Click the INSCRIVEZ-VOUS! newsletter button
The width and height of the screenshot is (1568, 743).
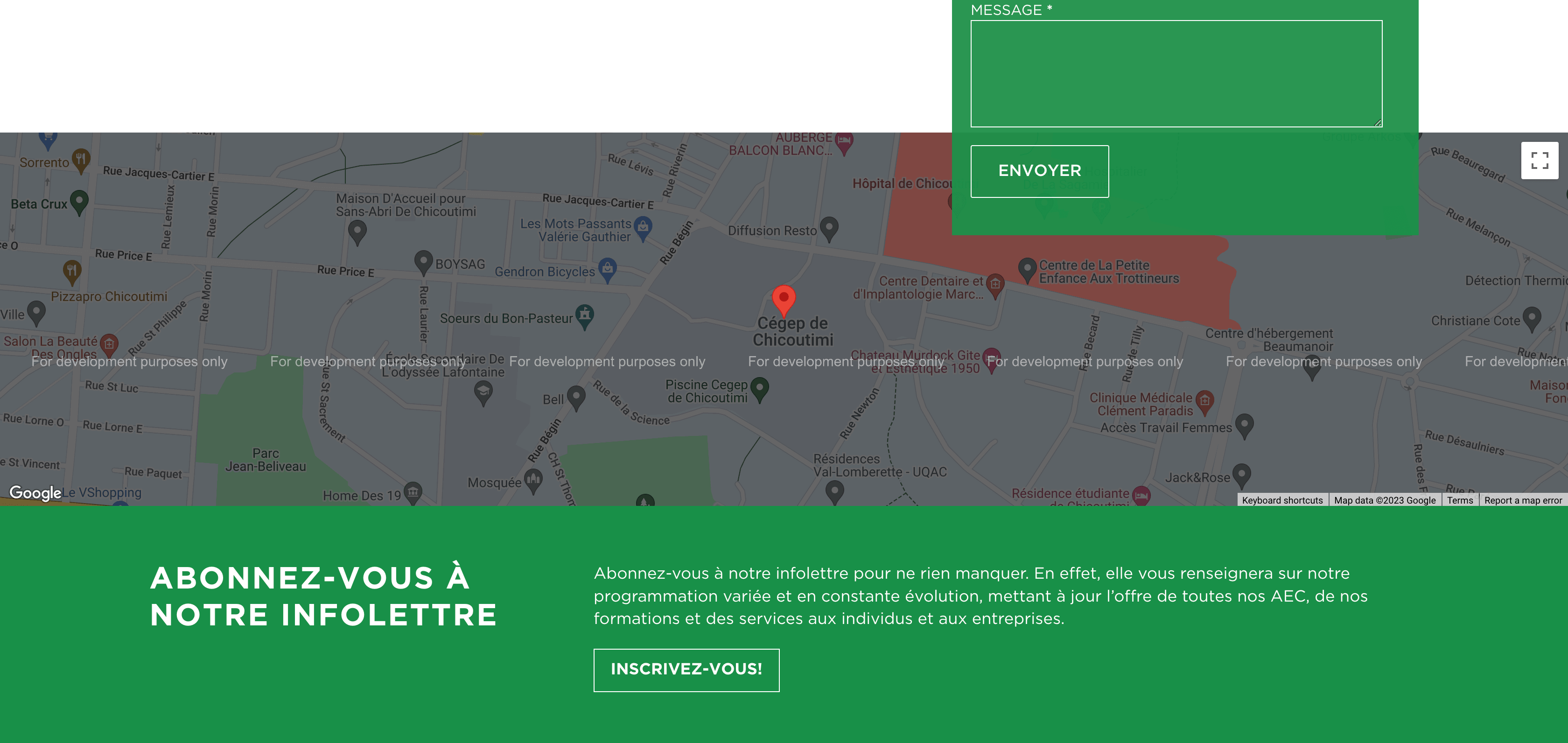coord(686,670)
